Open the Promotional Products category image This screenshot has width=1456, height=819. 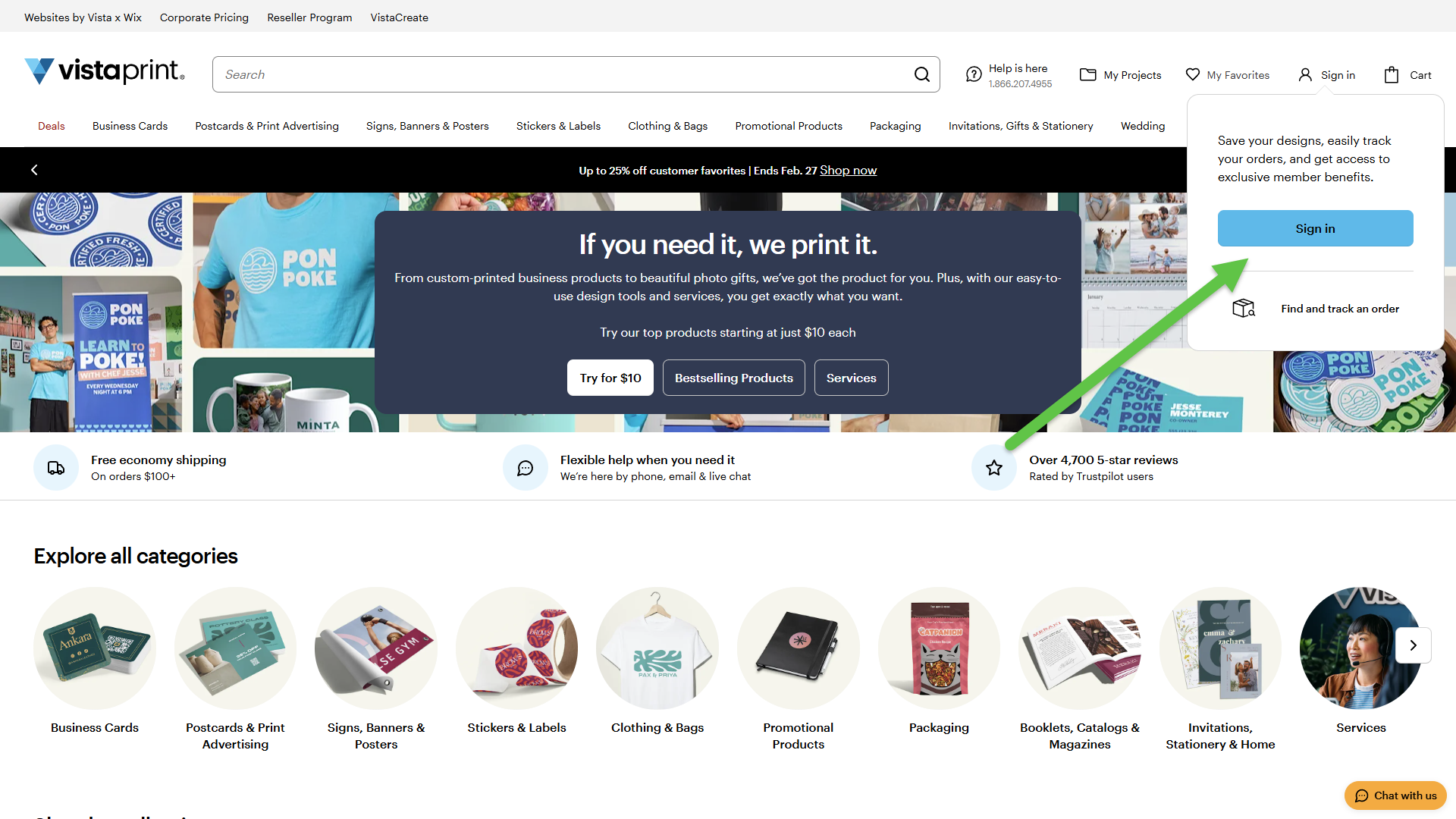click(799, 648)
